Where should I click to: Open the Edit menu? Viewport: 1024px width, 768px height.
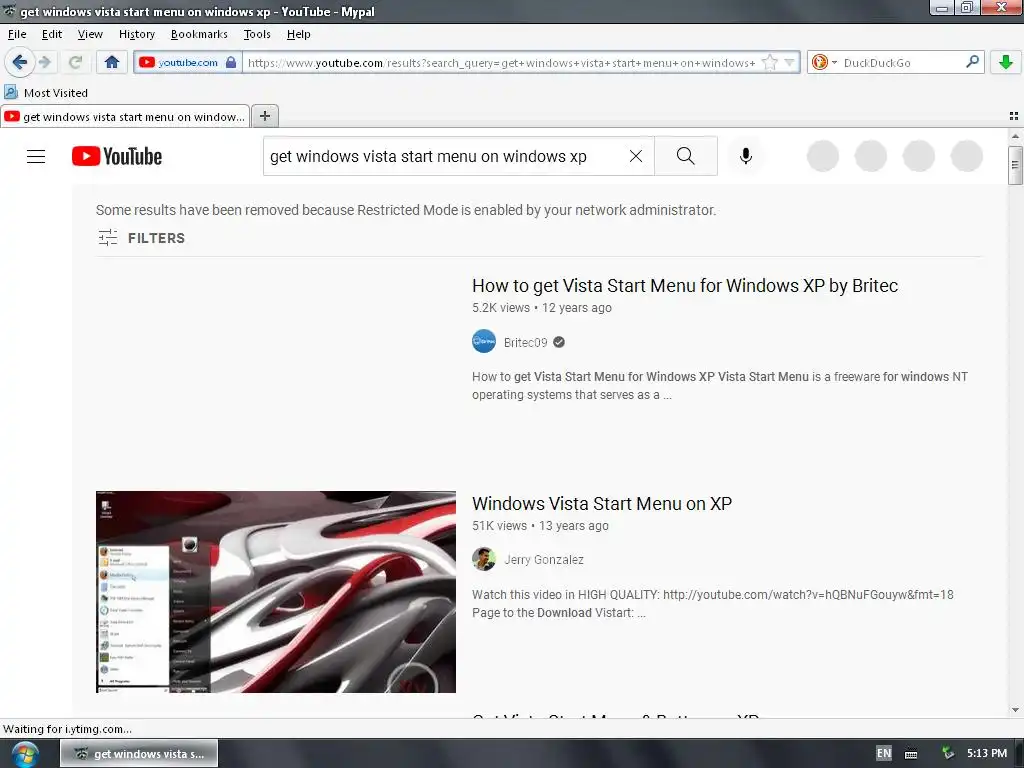tap(52, 34)
